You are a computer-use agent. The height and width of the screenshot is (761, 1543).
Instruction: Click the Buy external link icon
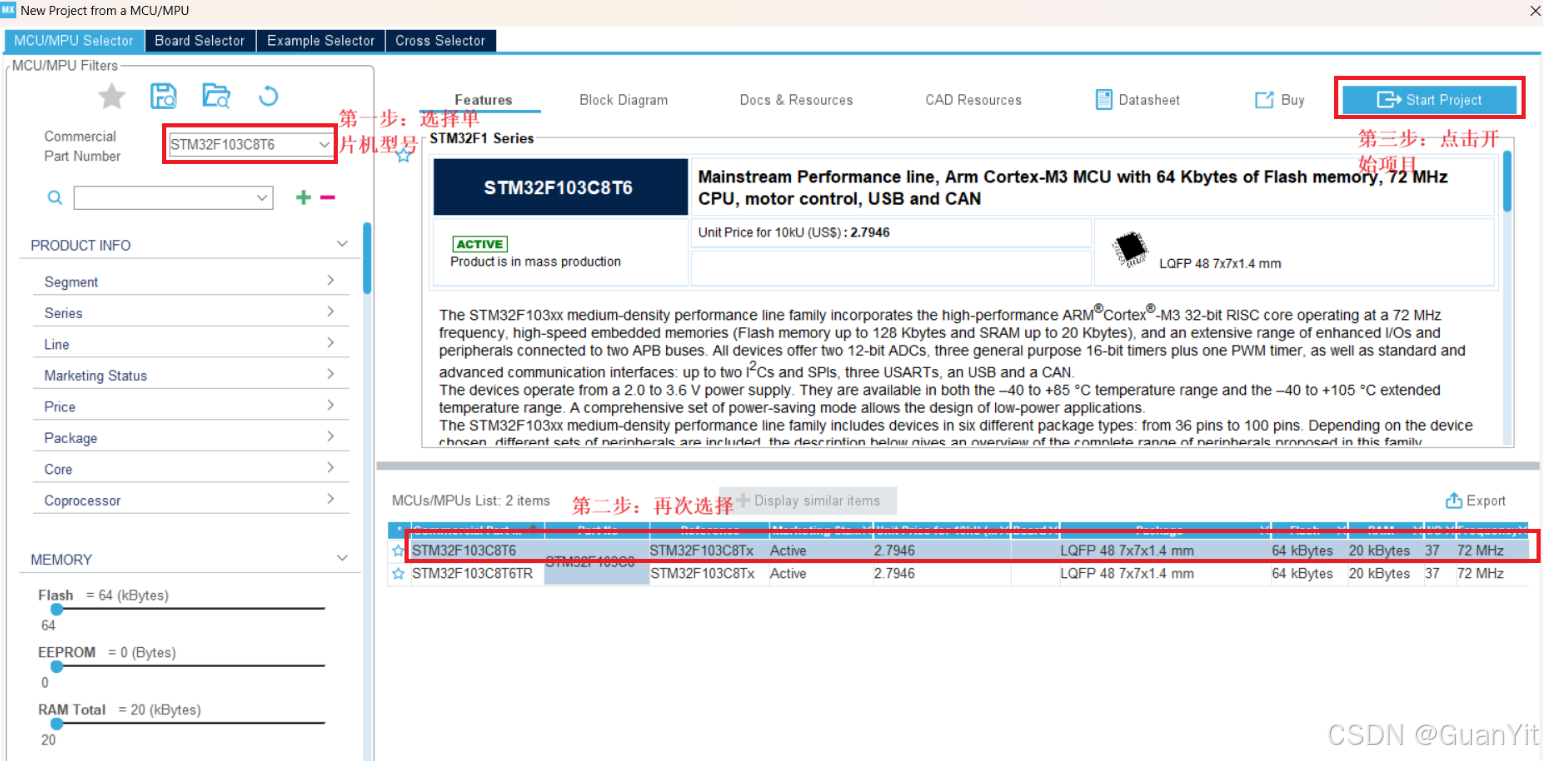pos(1264,100)
